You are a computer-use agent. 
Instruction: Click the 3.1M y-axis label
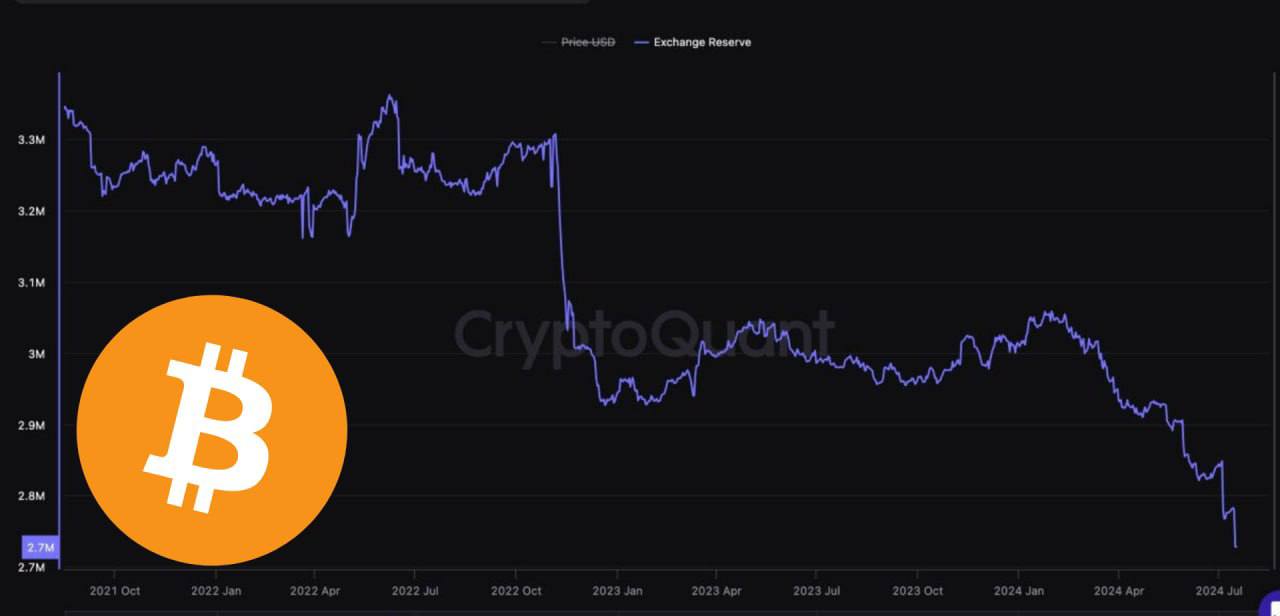[32, 283]
